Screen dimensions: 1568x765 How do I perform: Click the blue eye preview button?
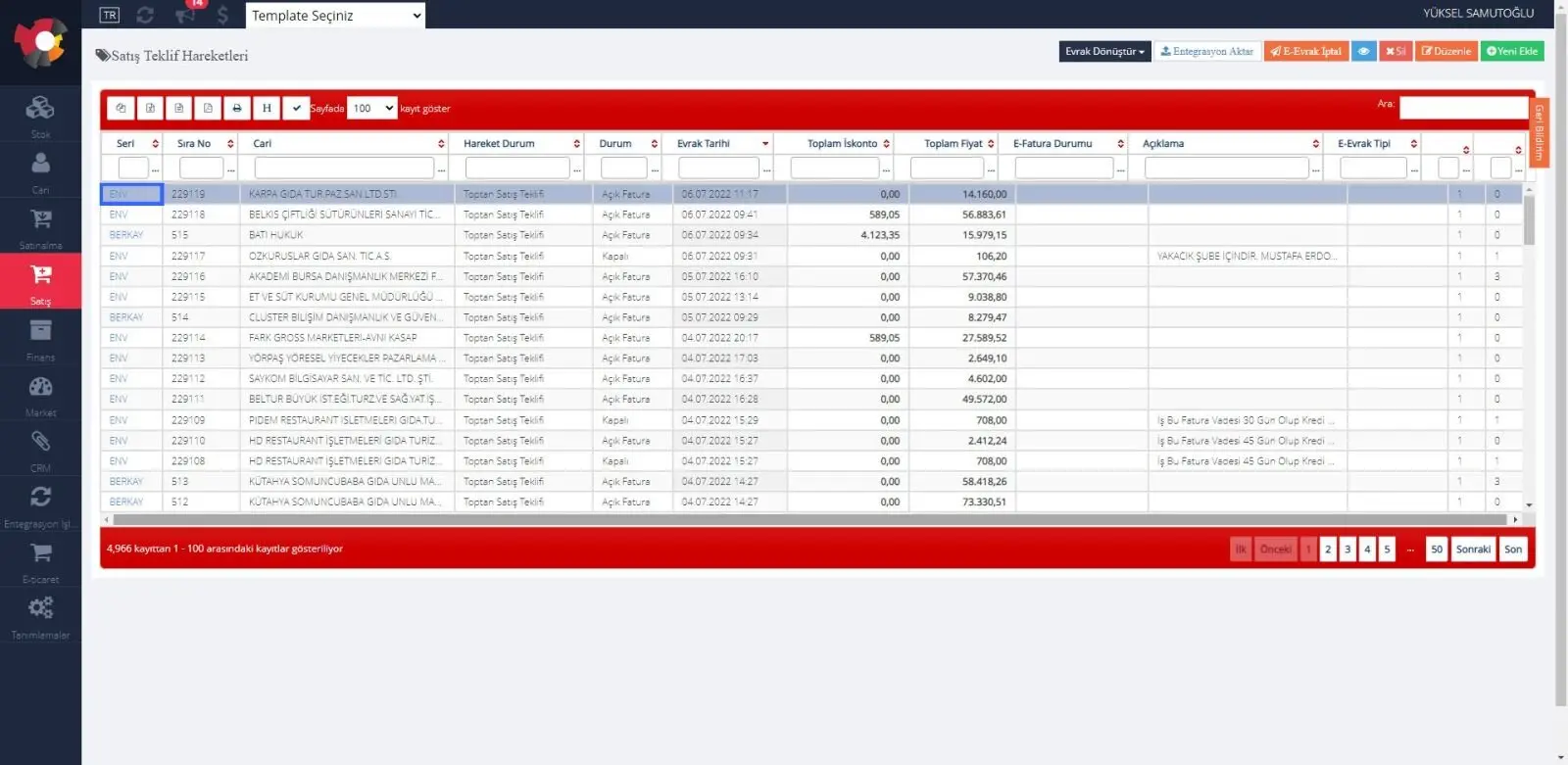tap(1363, 51)
